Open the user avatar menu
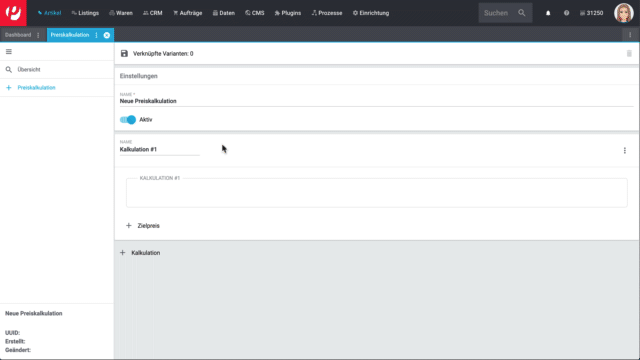This screenshot has height=360, width=640. click(x=624, y=13)
